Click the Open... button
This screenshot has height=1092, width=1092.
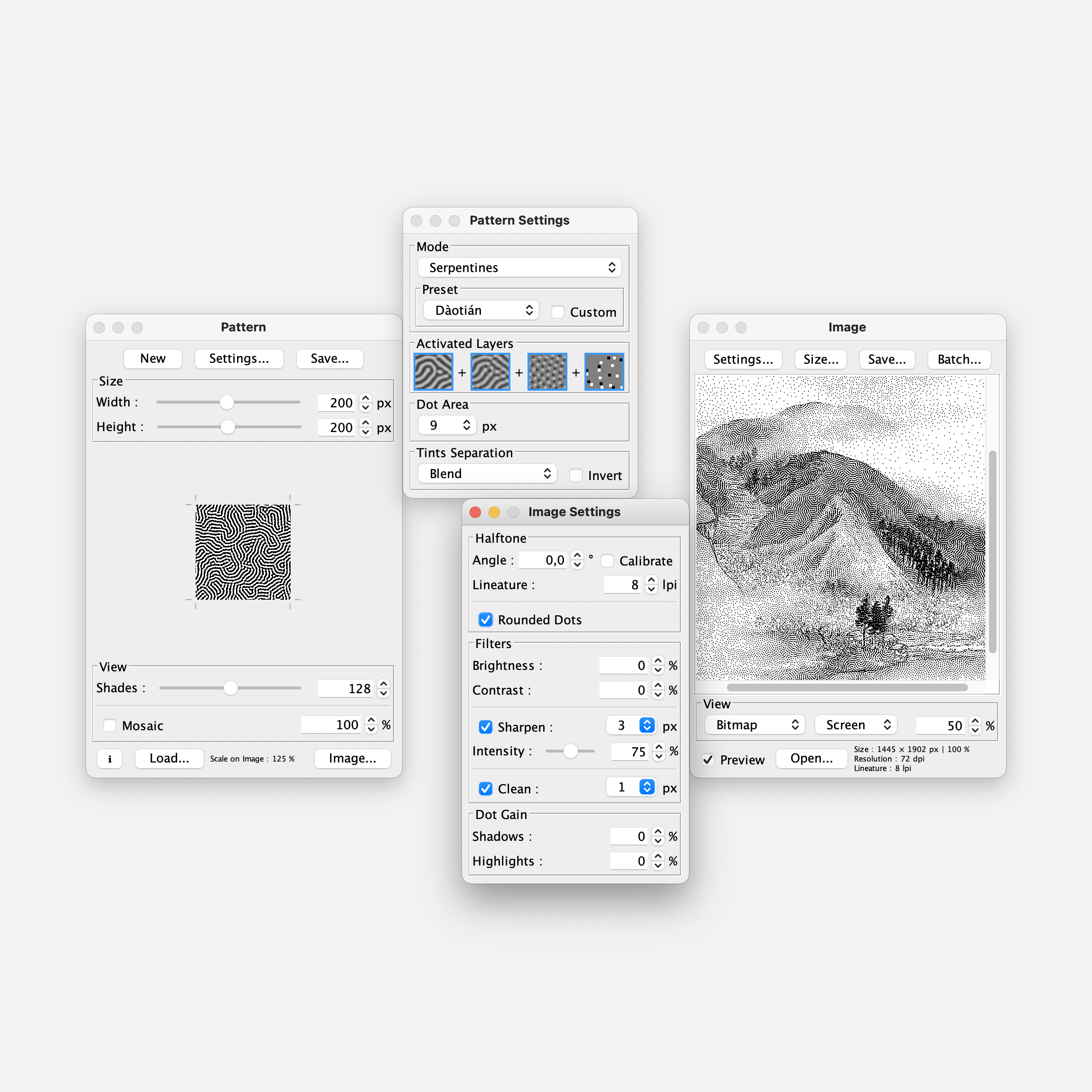(x=811, y=758)
